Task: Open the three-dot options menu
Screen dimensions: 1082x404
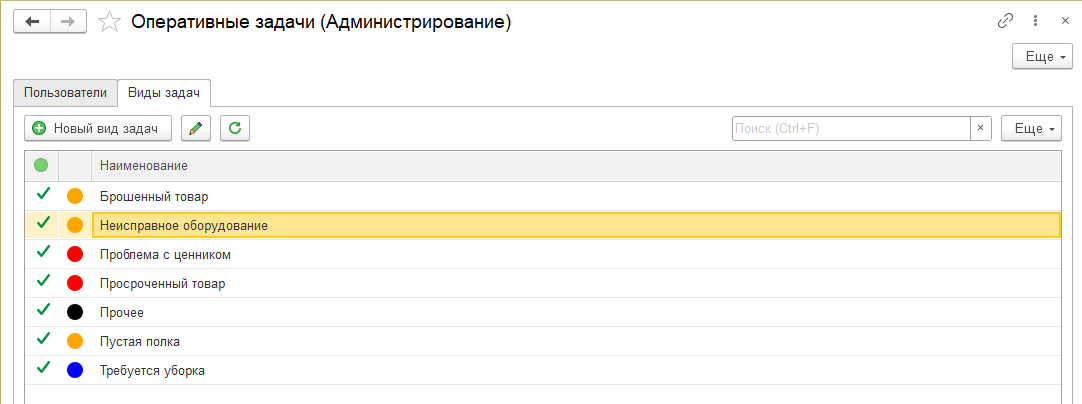Action: click(x=1035, y=21)
